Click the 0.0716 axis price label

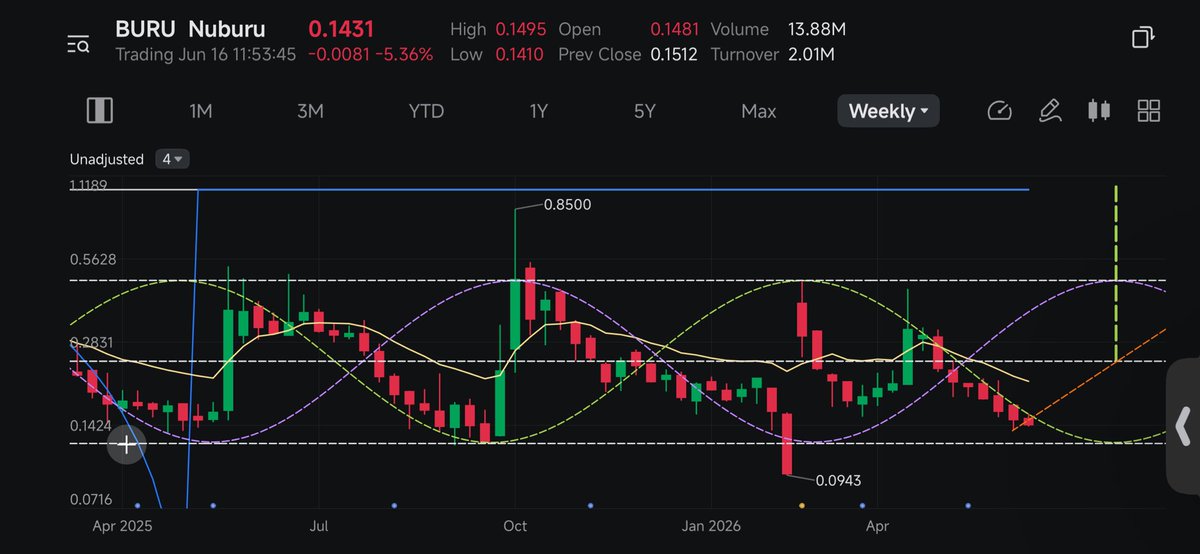coord(92,499)
